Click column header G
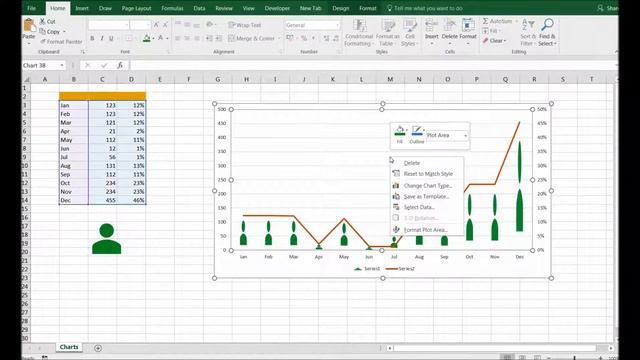This screenshot has height=360, width=640. [218, 79]
